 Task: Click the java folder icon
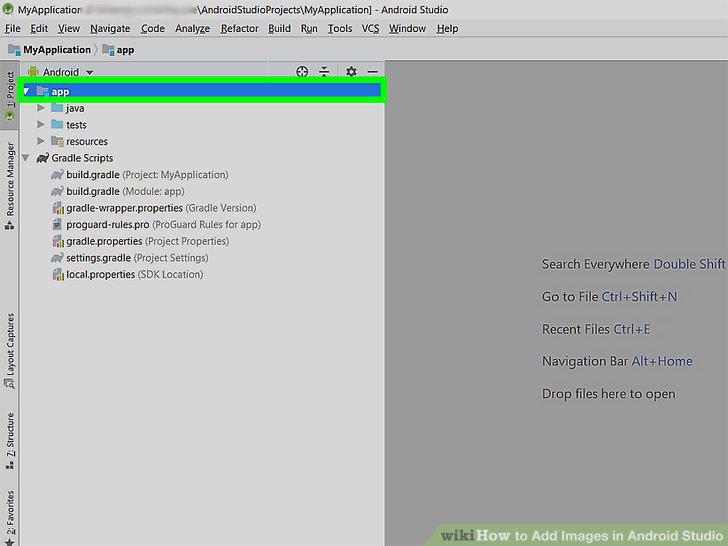click(57, 108)
